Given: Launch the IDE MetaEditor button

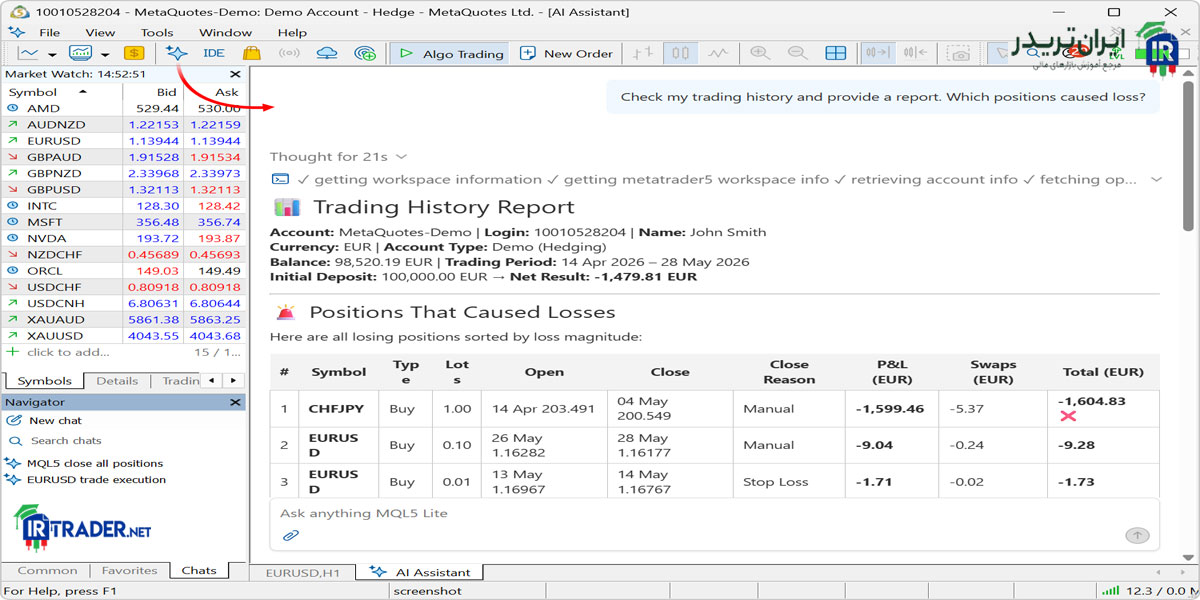Looking at the screenshot, I should click(214, 53).
